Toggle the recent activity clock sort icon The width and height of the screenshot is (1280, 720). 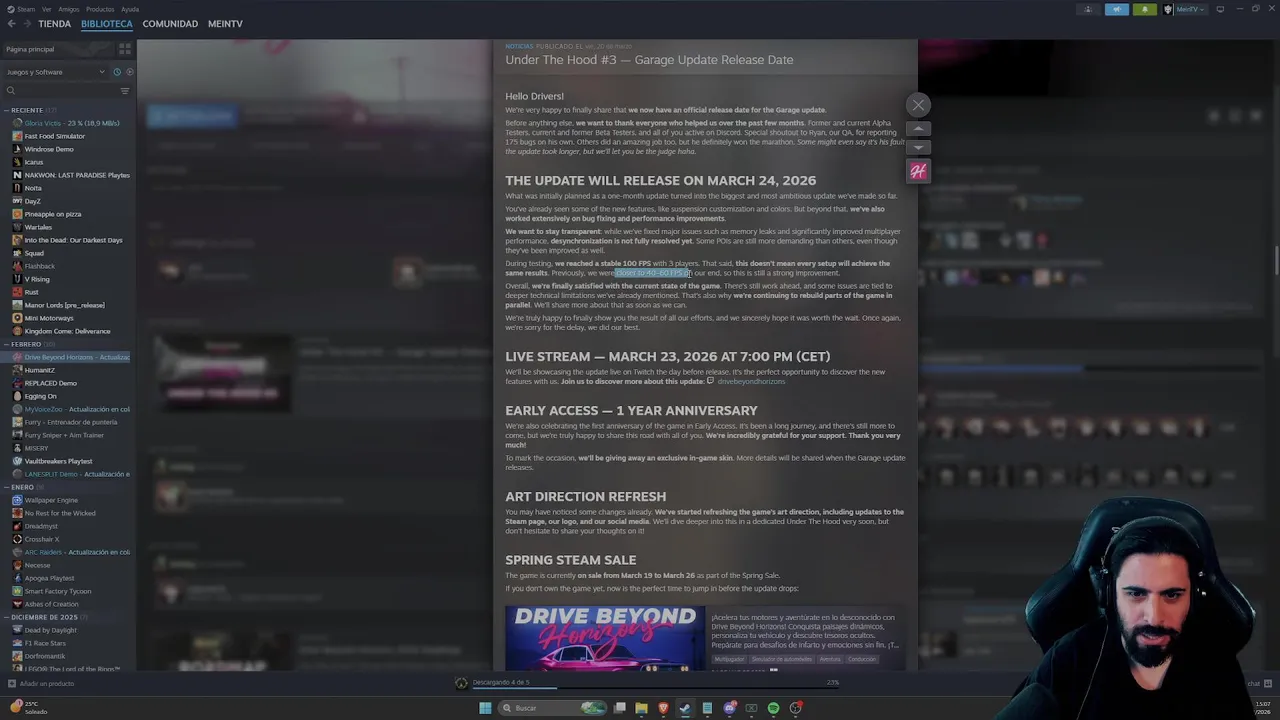pos(117,72)
